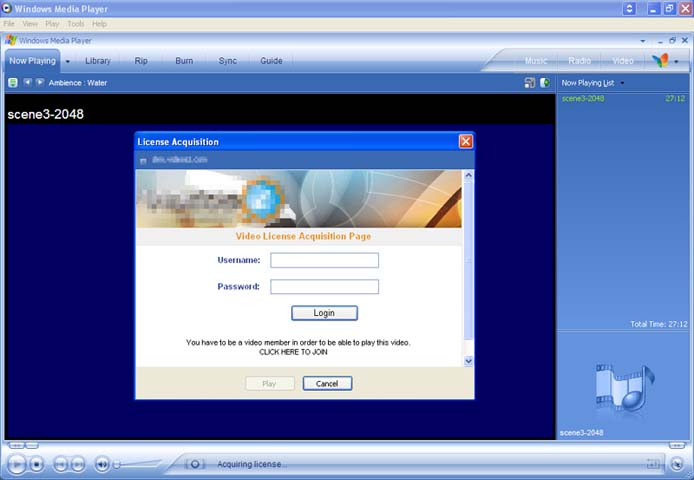Select the next visualization arrow
Viewport: 694px width, 480px height.
pyautogui.click(x=40, y=82)
